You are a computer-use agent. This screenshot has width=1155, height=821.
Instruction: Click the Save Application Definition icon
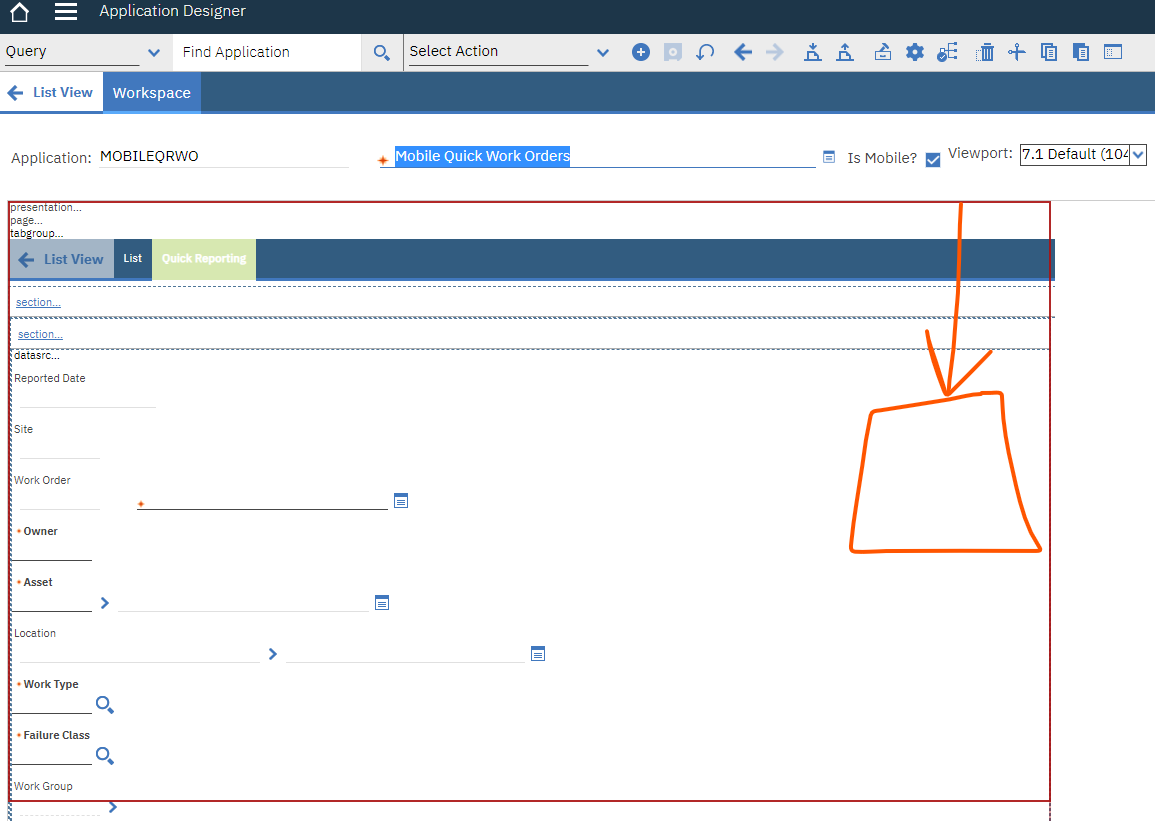673,52
